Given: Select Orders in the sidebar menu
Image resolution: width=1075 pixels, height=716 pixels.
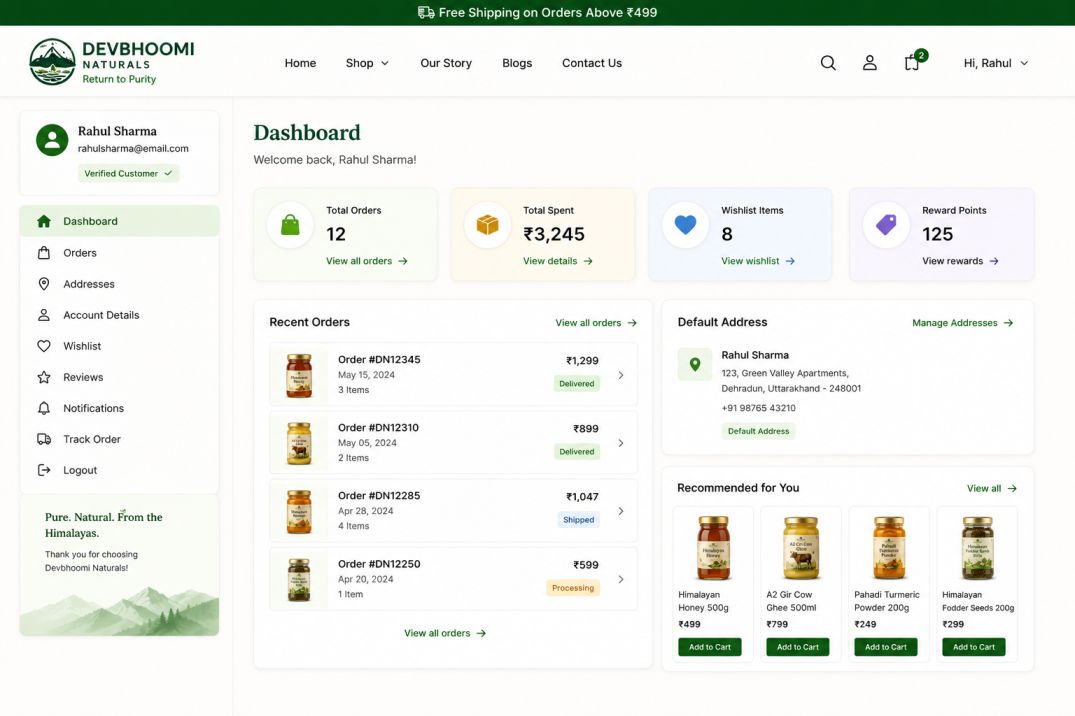Looking at the screenshot, I should click(119, 252).
